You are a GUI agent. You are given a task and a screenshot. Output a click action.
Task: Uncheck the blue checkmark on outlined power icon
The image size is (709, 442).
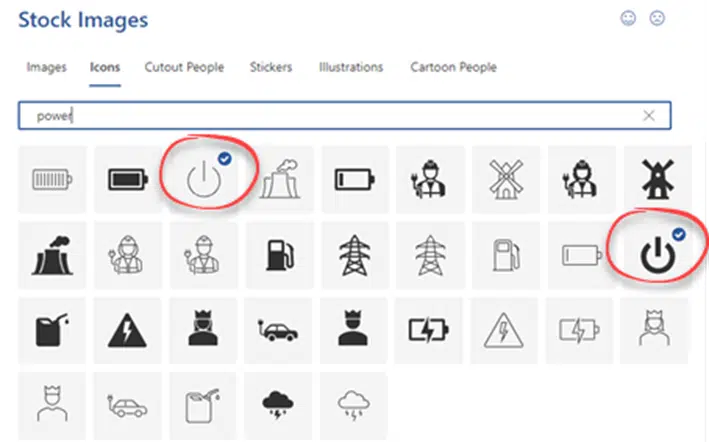tap(225, 159)
